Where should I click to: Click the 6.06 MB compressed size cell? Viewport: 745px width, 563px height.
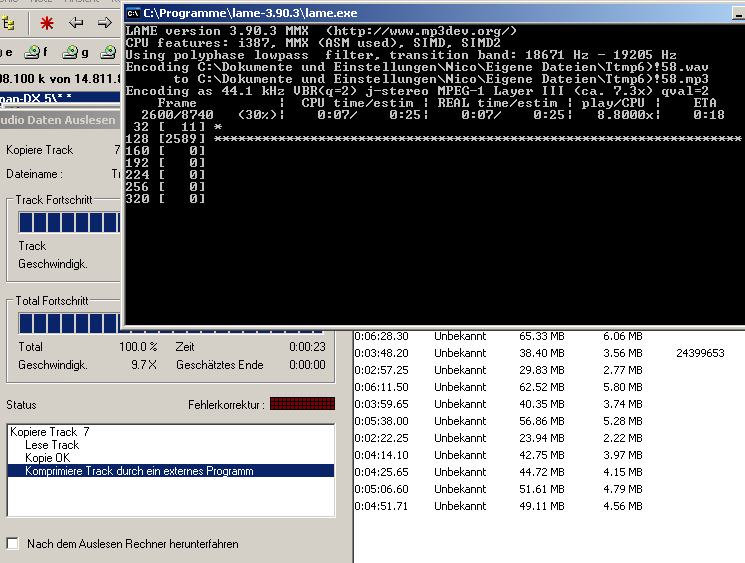pos(622,336)
